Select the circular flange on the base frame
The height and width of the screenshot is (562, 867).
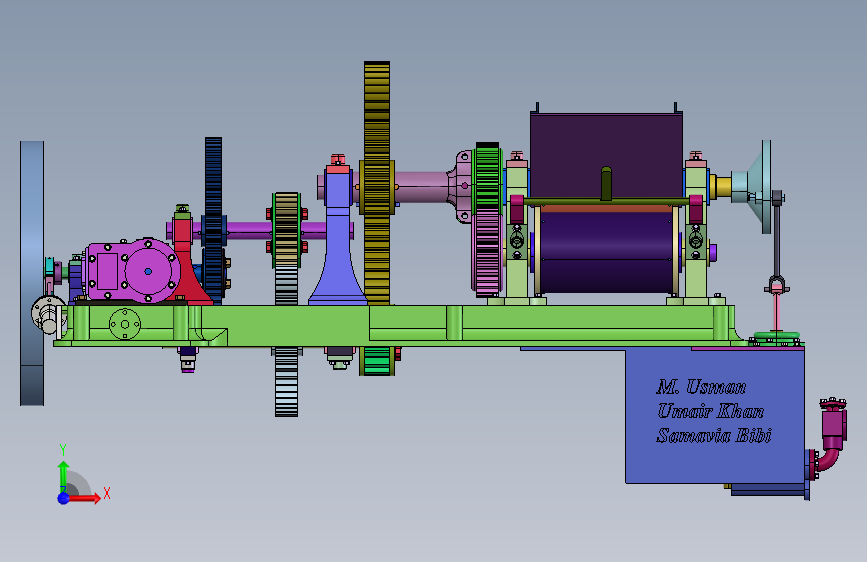click(x=125, y=324)
